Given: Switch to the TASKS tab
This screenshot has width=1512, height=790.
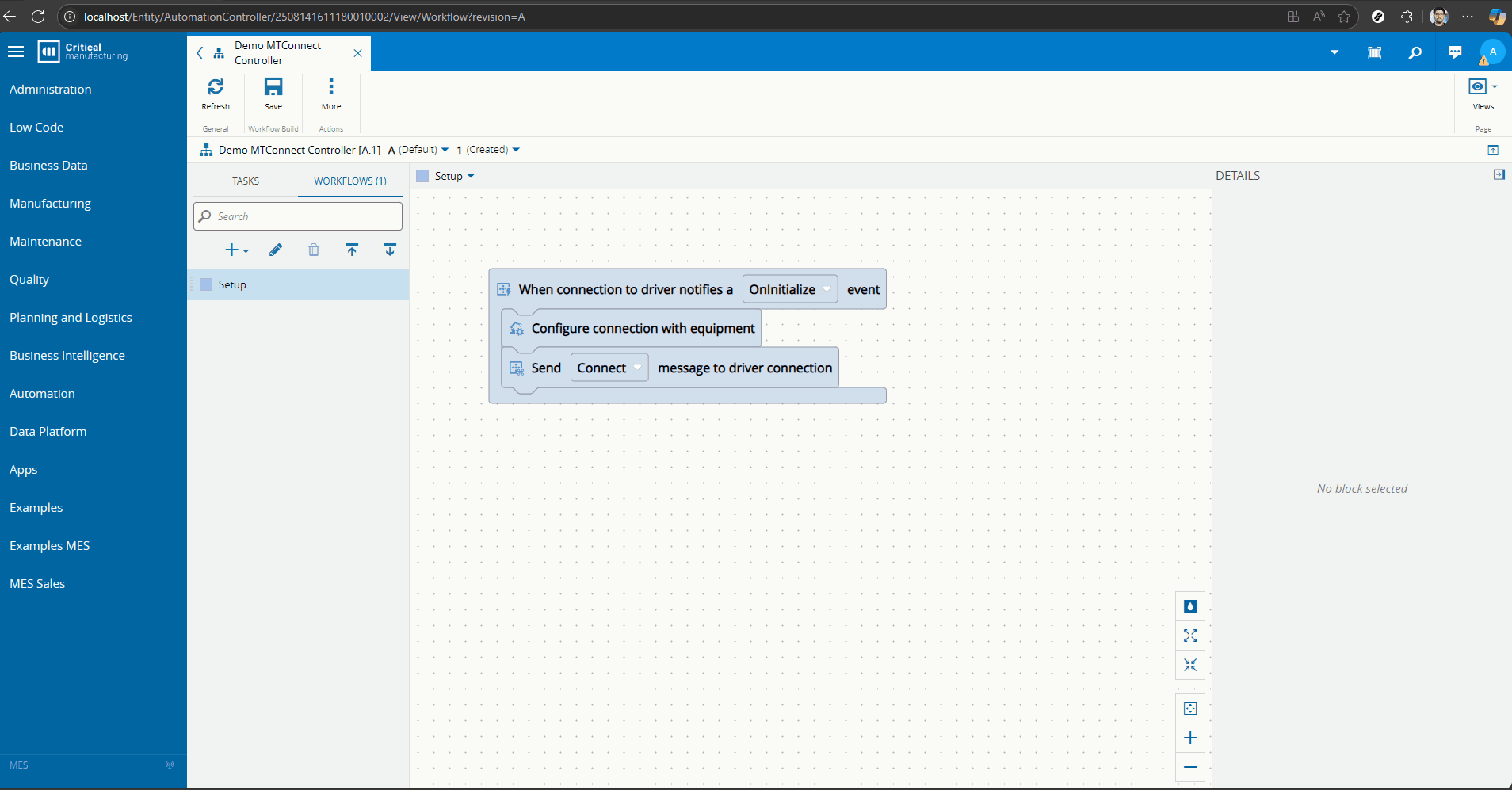Looking at the screenshot, I should click(x=246, y=181).
